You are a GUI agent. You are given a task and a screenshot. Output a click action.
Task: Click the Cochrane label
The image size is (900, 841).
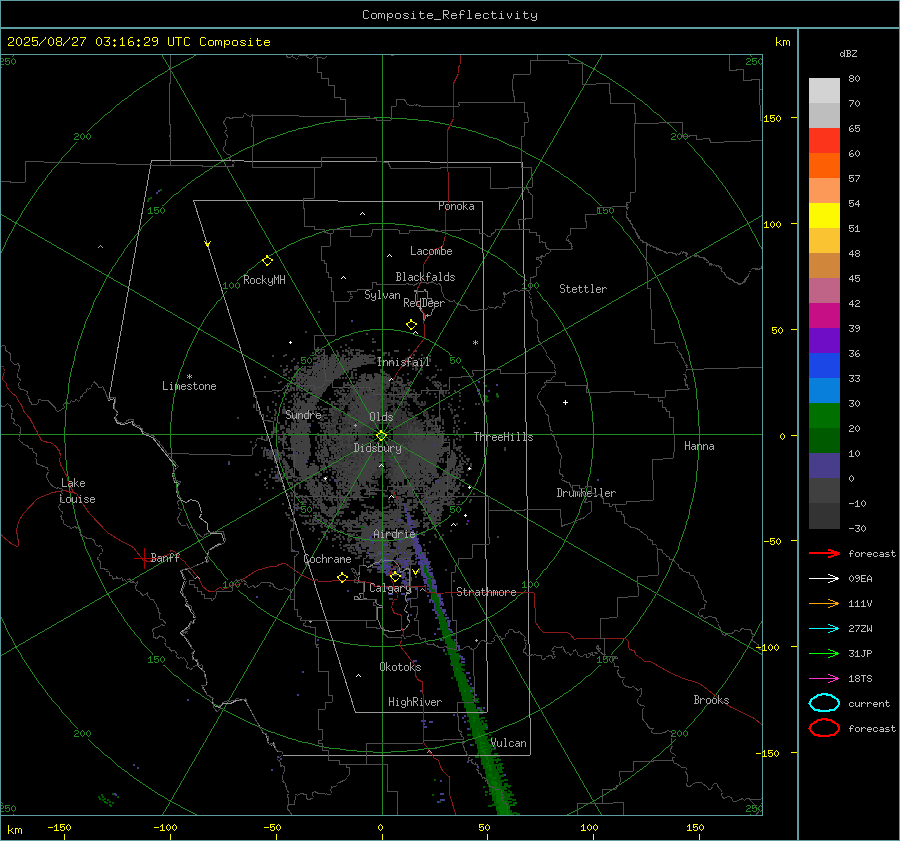point(327,559)
